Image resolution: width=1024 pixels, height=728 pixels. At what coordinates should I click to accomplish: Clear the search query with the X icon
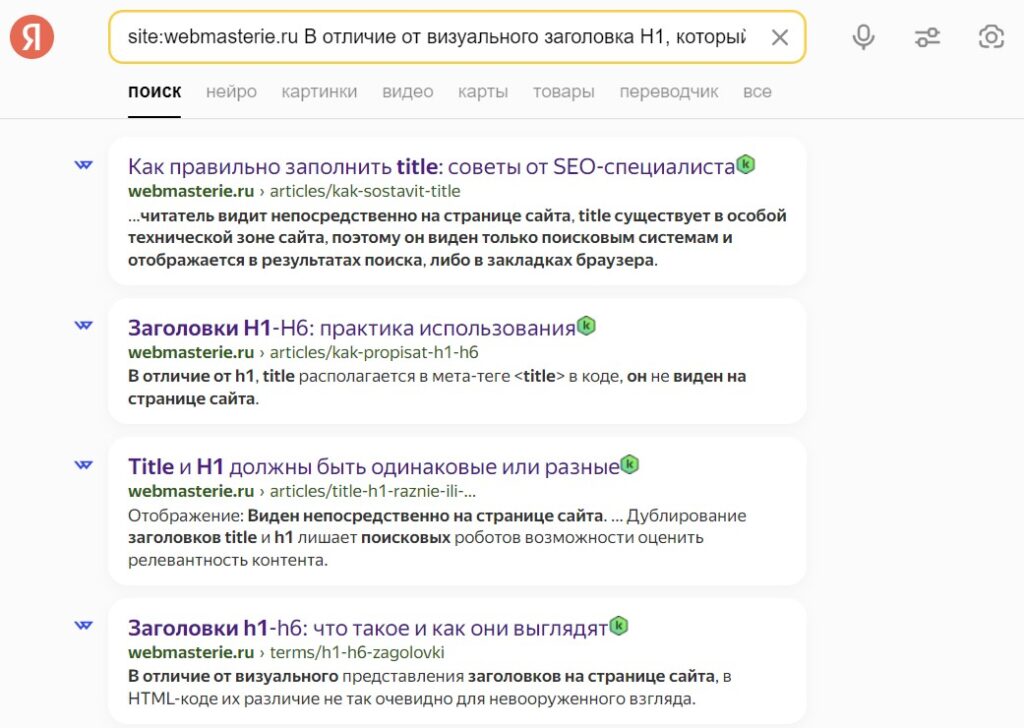tap(781, 36)
